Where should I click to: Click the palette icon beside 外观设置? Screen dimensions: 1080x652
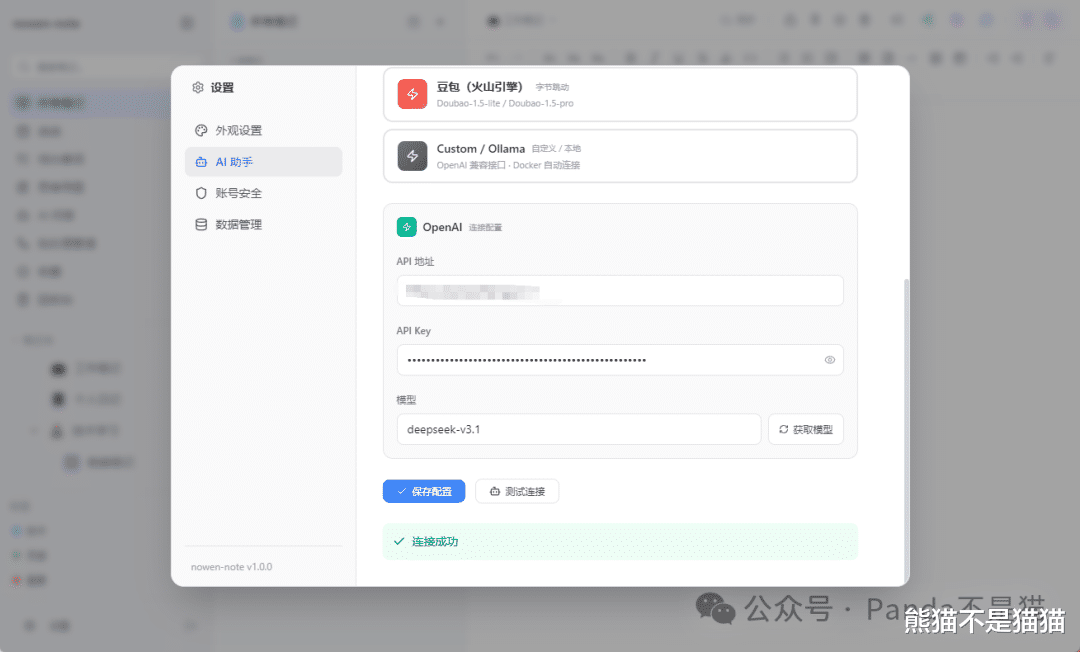point(201,130)
